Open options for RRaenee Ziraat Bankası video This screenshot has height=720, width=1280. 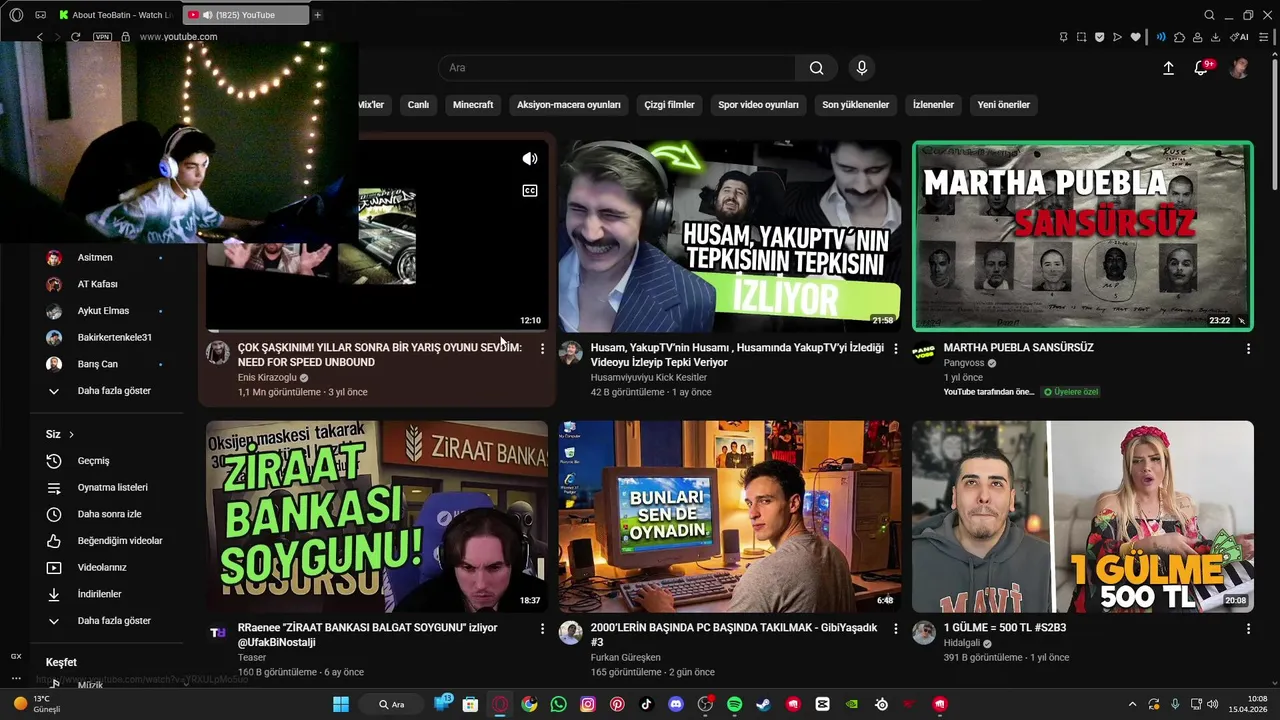pyautogui.click(x=542, y=628)
